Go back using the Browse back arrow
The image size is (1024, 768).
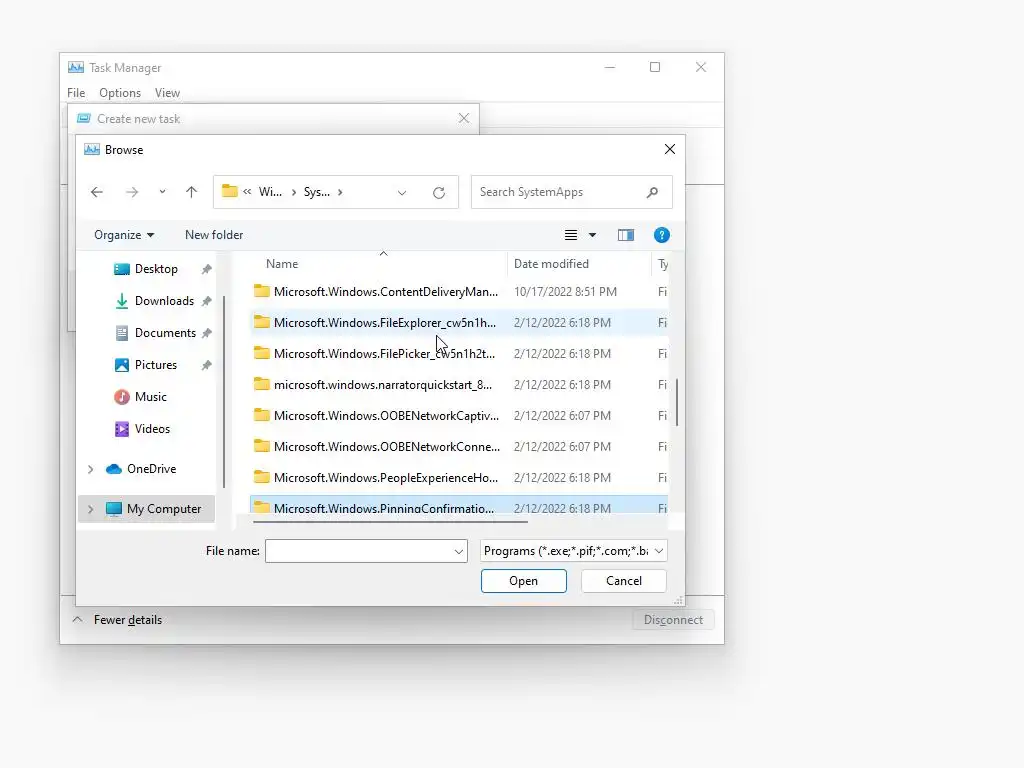click(x=97, y=192)
